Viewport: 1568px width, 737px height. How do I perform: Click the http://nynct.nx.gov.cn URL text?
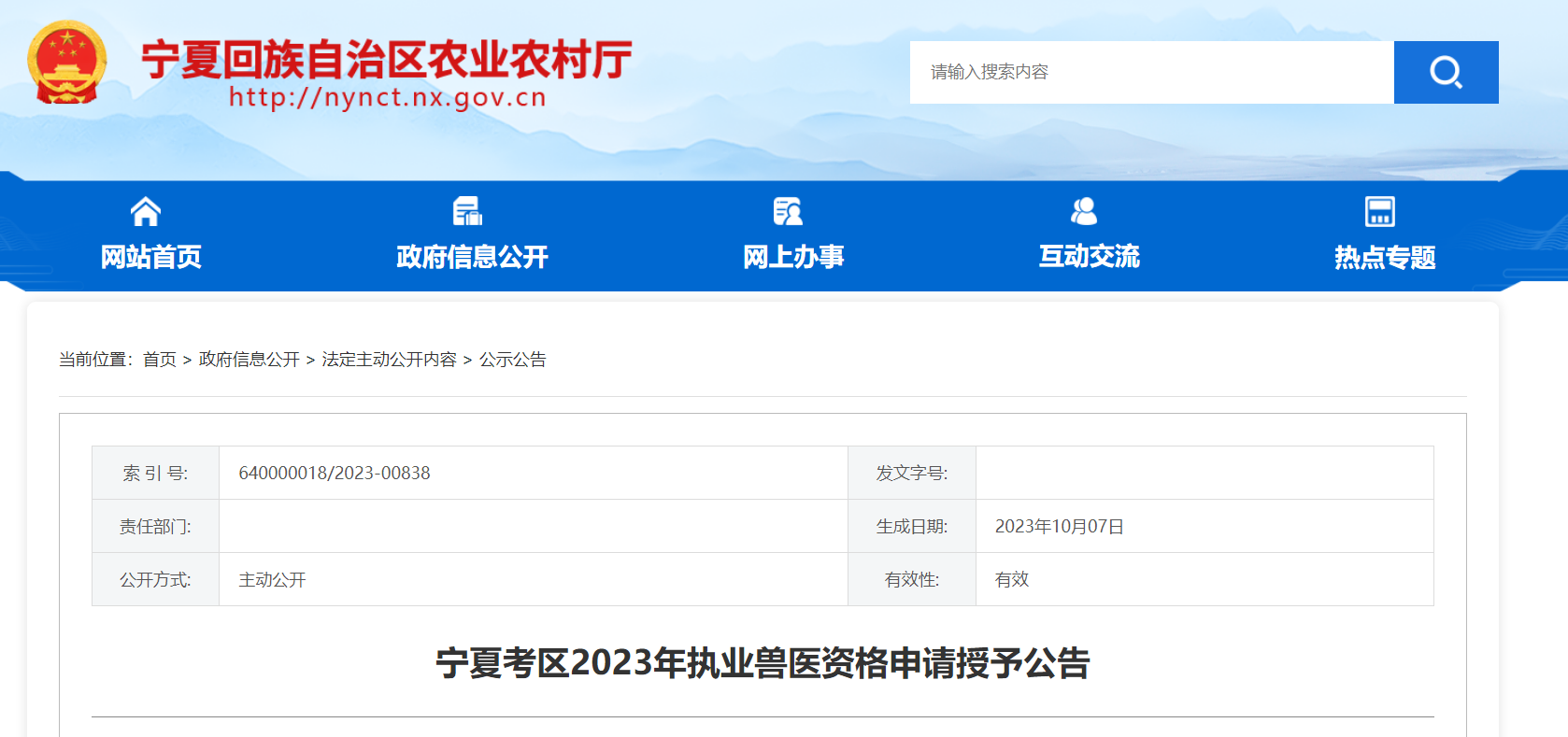(x=388, y=97)
